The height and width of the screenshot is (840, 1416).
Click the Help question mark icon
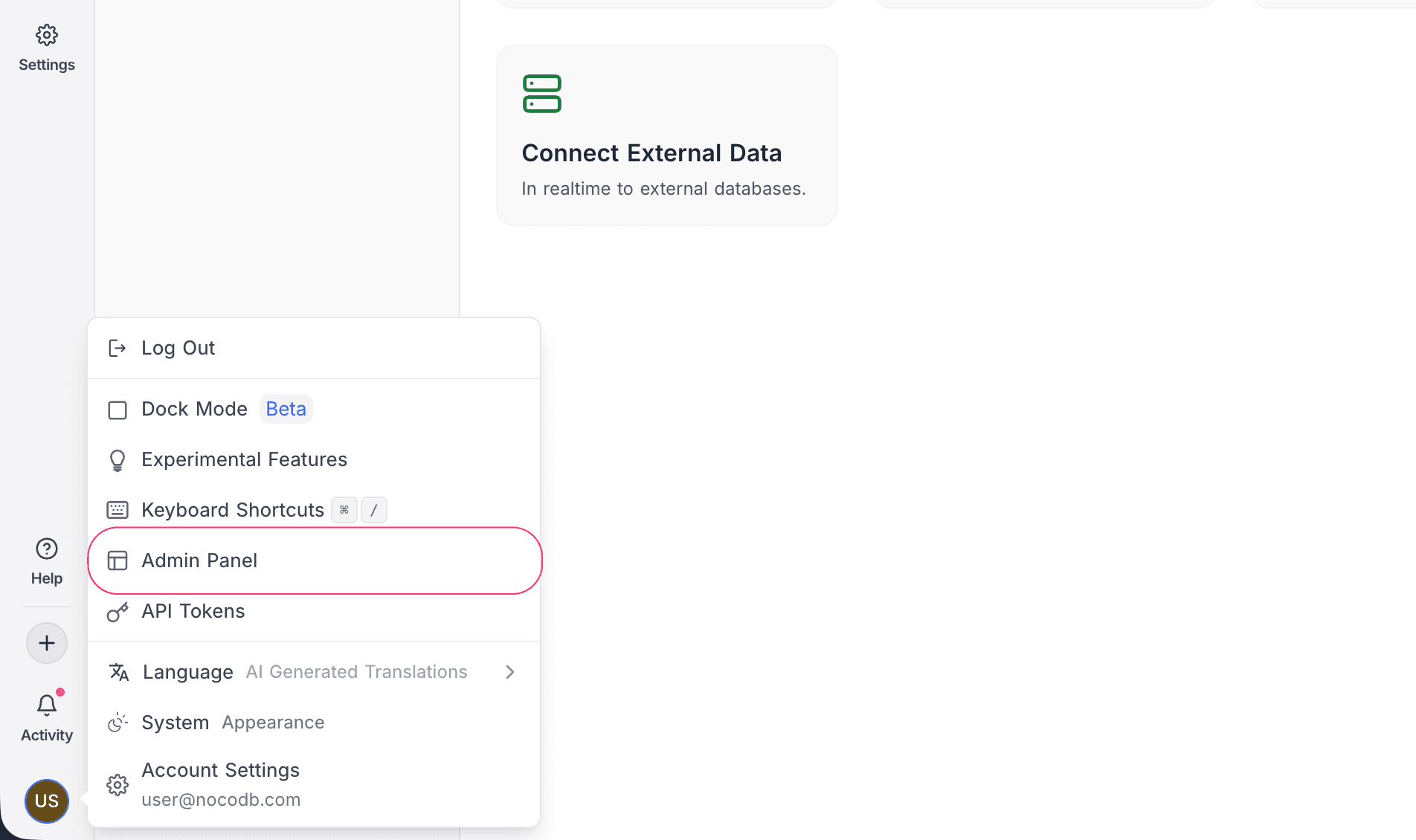(x=47, y=549)
